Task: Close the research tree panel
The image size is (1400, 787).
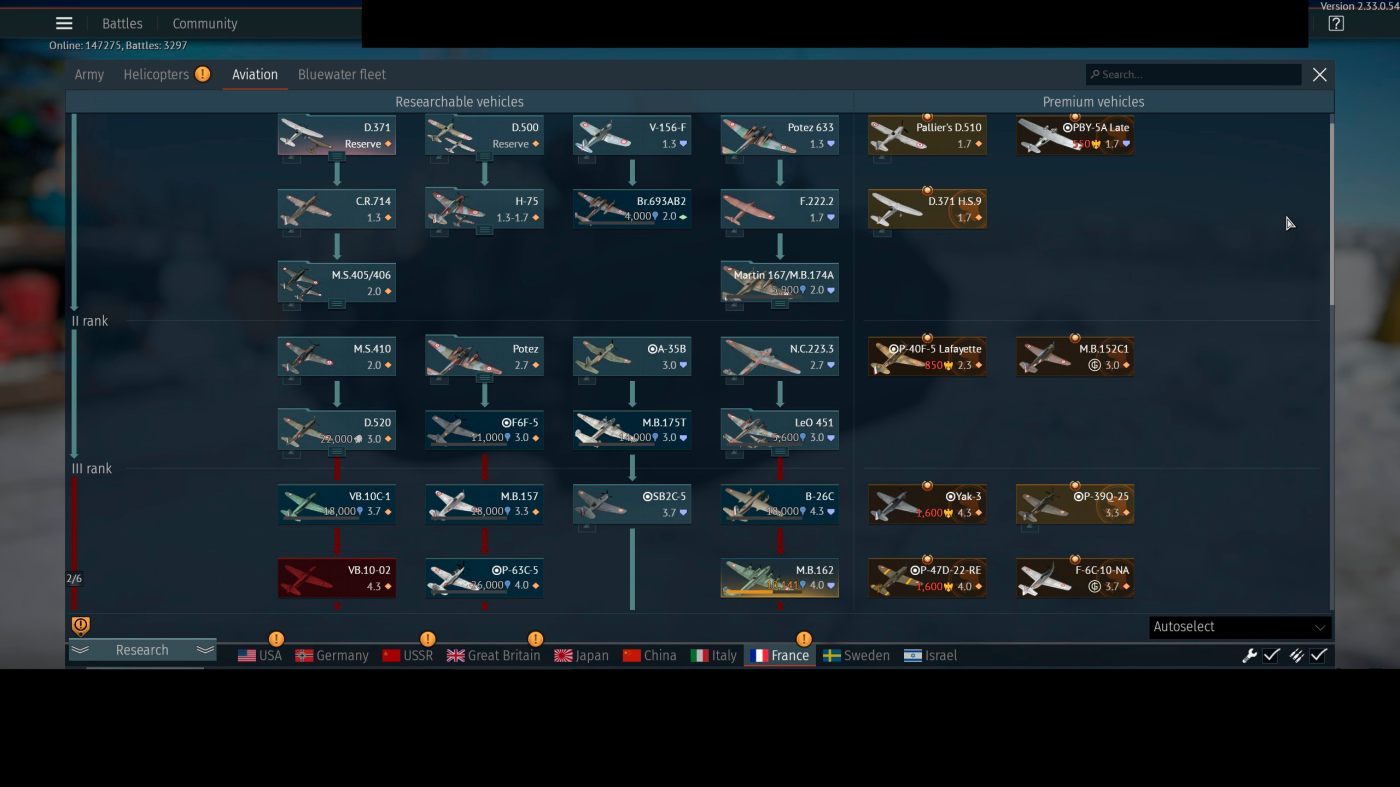Action: (1320, 75)
